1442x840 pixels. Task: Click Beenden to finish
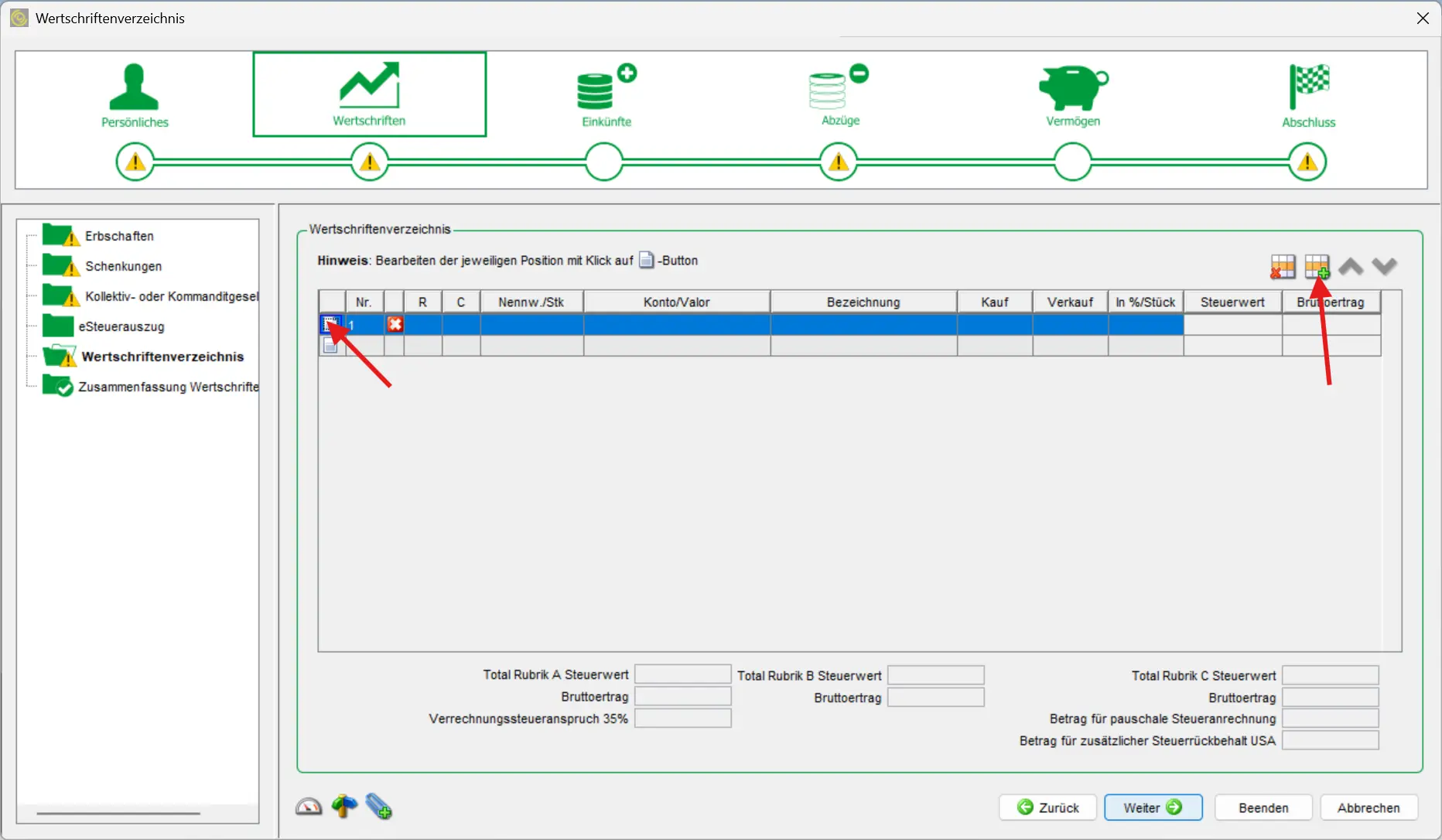tap(1263, 807)
